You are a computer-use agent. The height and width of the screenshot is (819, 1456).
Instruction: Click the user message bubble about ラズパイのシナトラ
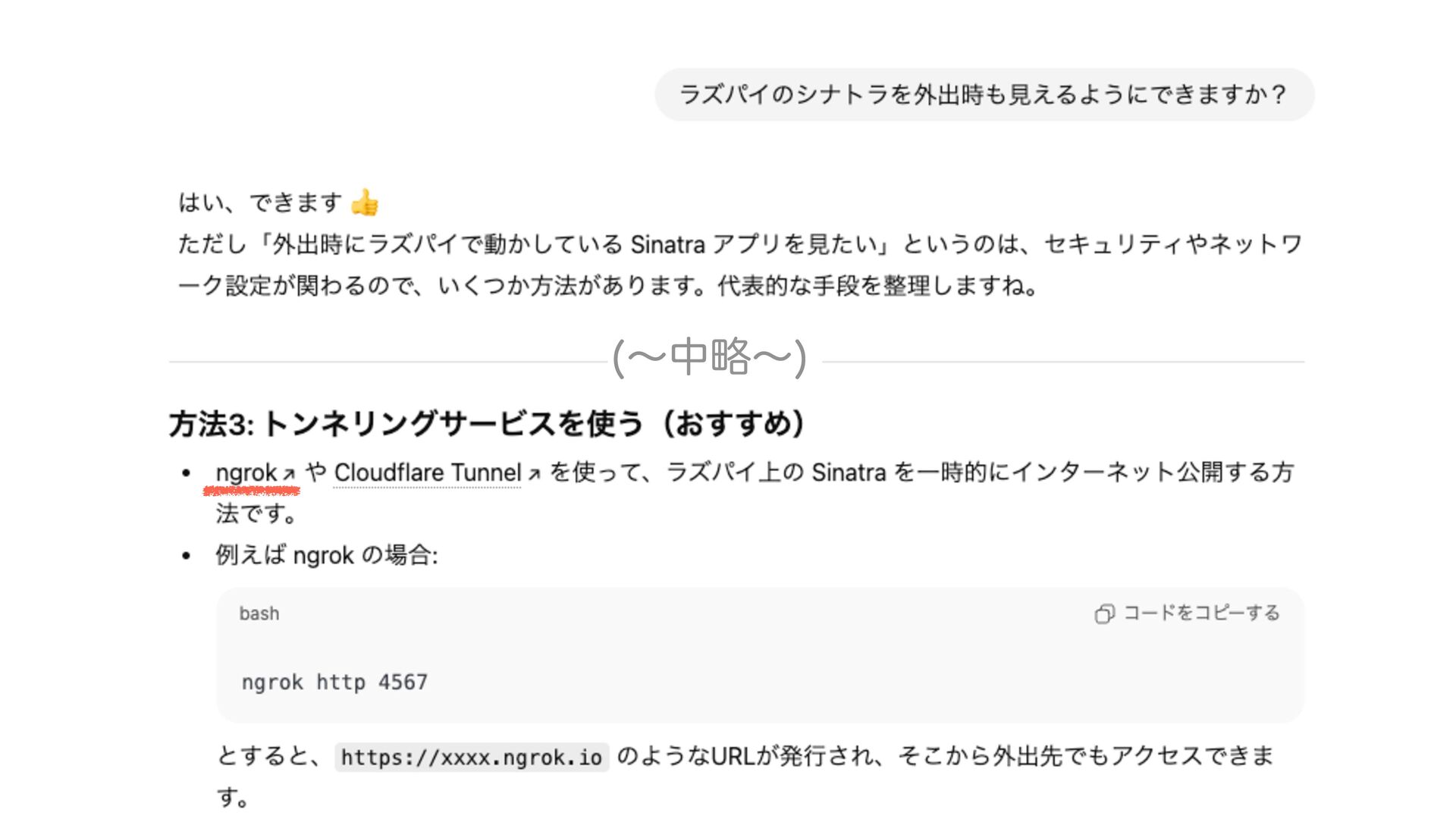984,95
